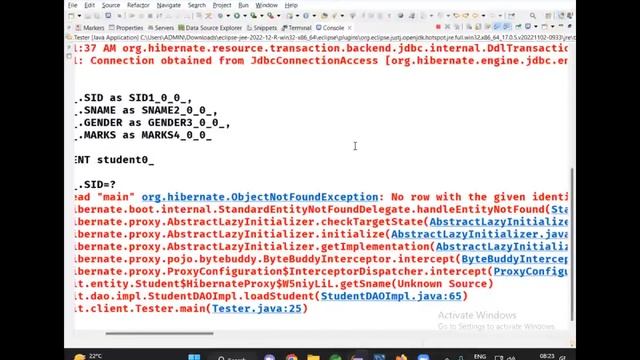This screenshot has height=360, width=640.
Task: Click the red Terminate button in Console
Action: 438,27
